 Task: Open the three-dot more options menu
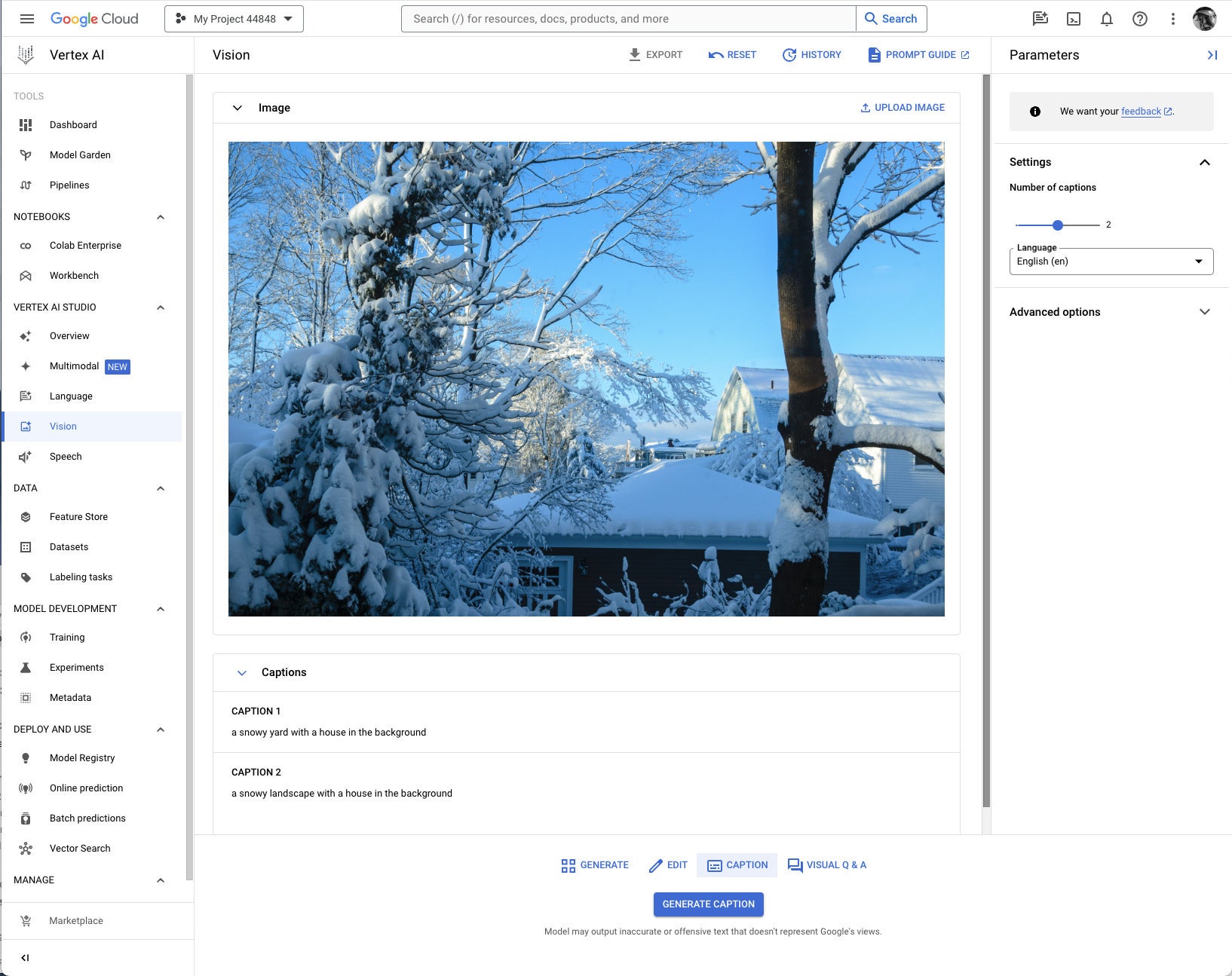click(1172, 19)
